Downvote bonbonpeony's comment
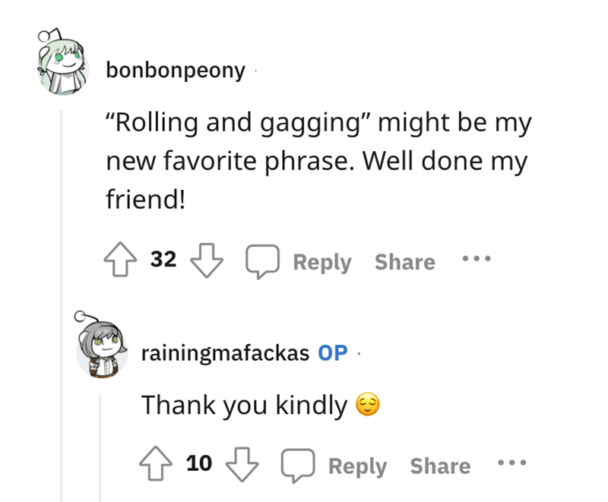608x502 pixels. tap(205, 262)
